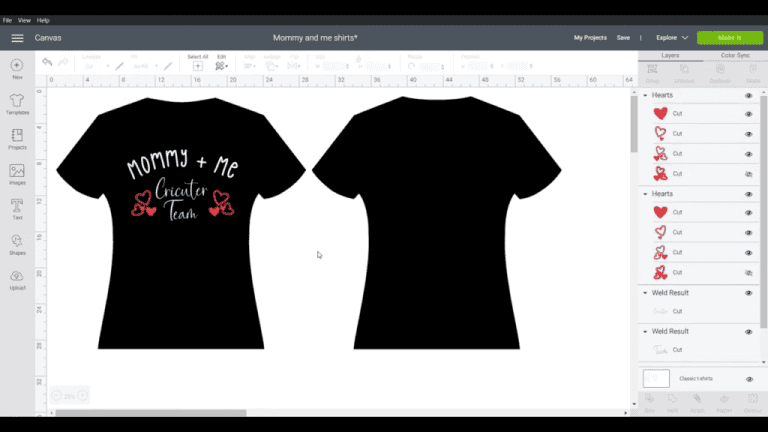Show hidden fourth layer in first Hearts group
Image resolution: width=768 pixels, height=432 pixels.
click(748, 174)
